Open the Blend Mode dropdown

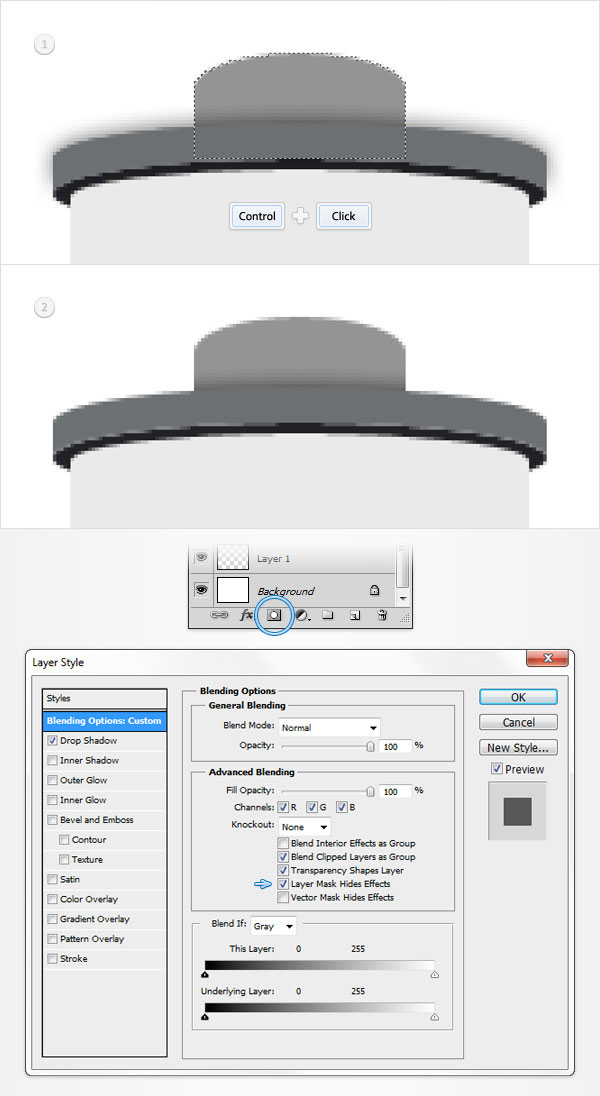click(x=329, y=727)
